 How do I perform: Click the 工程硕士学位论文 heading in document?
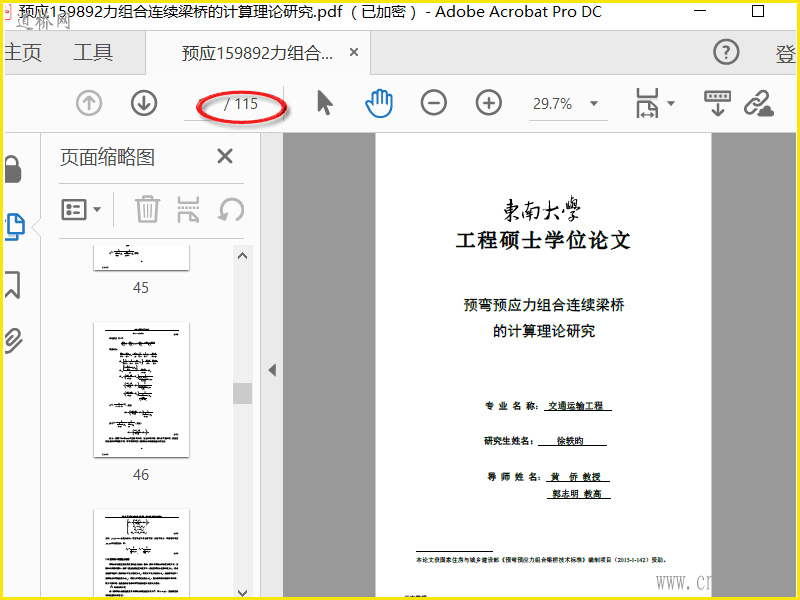coord(543,241)
